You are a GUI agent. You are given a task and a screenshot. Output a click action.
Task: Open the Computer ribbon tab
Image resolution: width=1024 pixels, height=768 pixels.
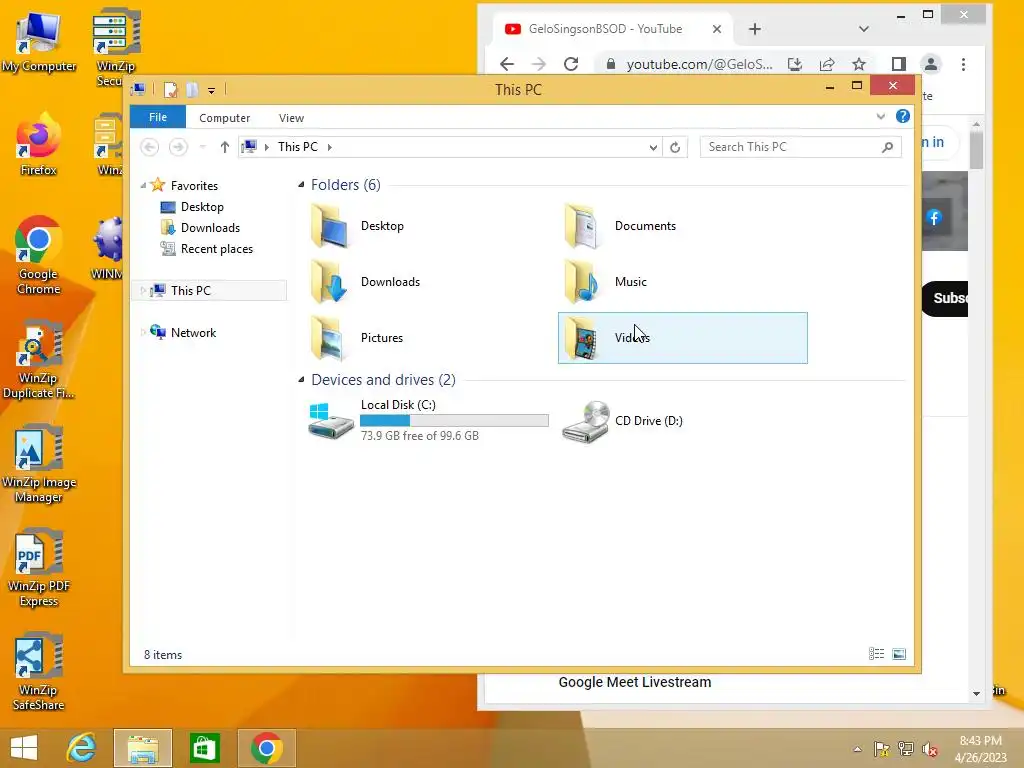(225, 118)
